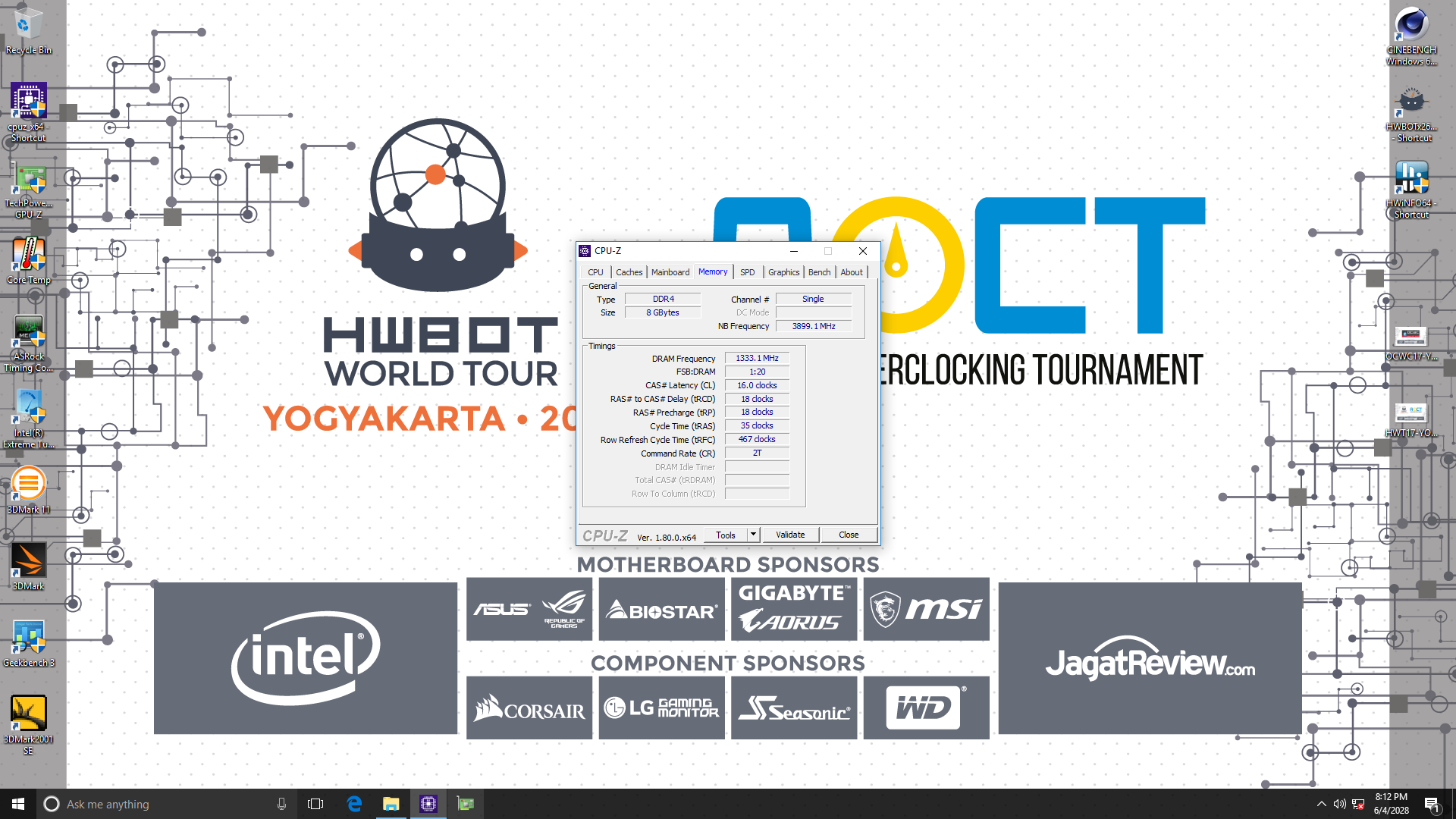Open the 3DMark 11 desktop icon
Image resolution: width=1456 pixels, height=819 pixels.
(x=28, y=490)
